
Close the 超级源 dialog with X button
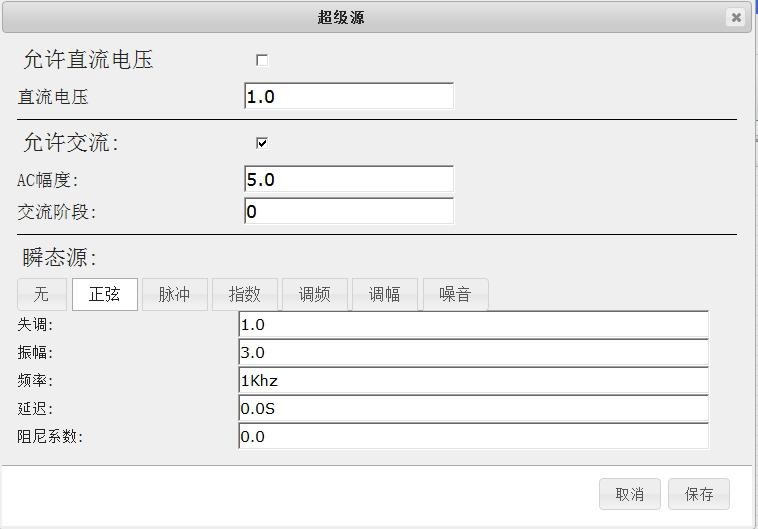coord(736,18)
